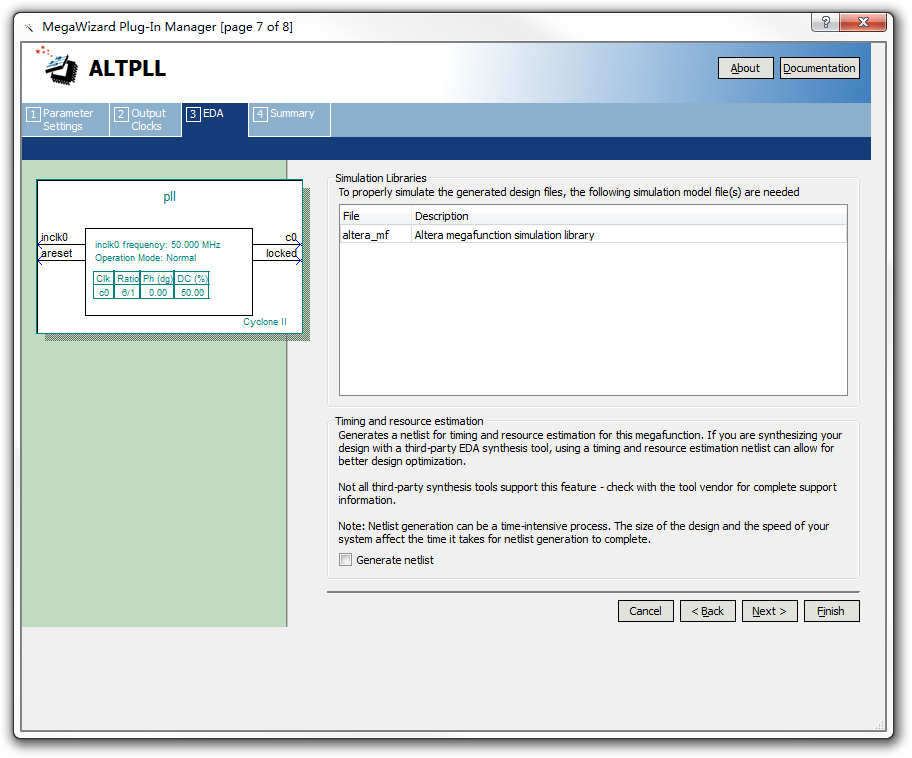Open the Documentation button
The height and width of the screenshot is (758, 912).
point(819,68)
